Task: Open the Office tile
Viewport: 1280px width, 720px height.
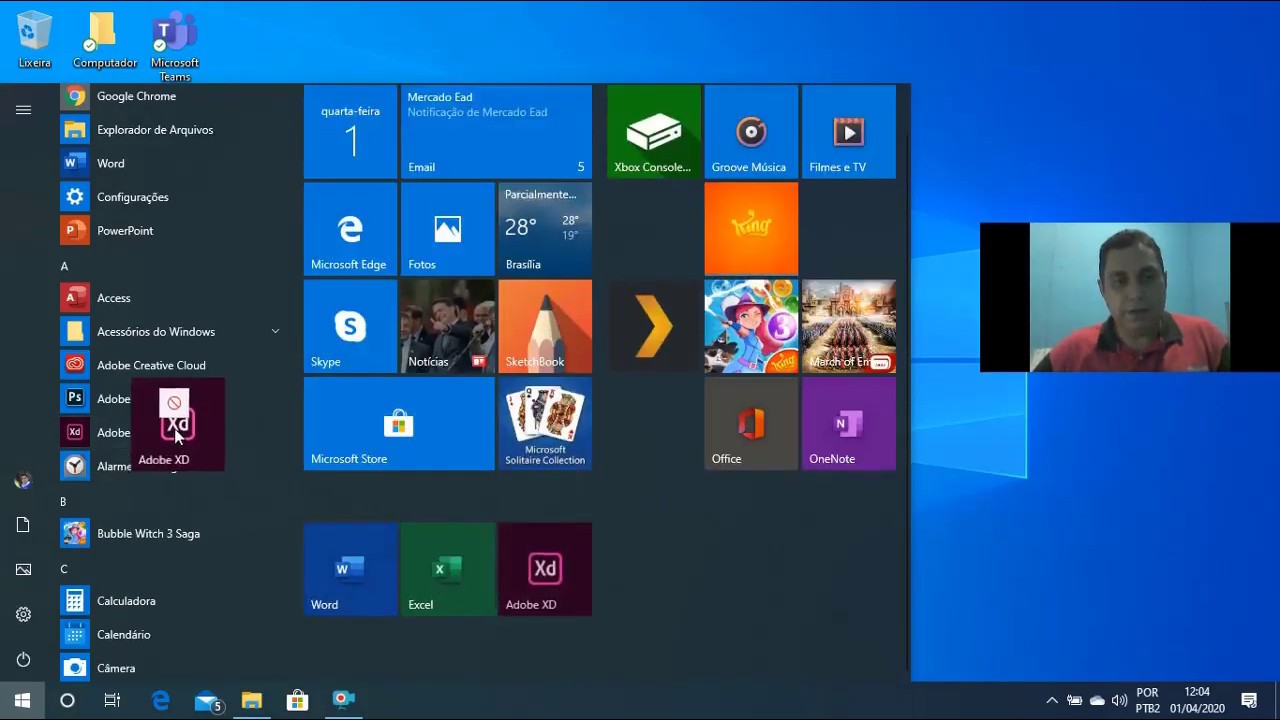Action: click(751, 423)
